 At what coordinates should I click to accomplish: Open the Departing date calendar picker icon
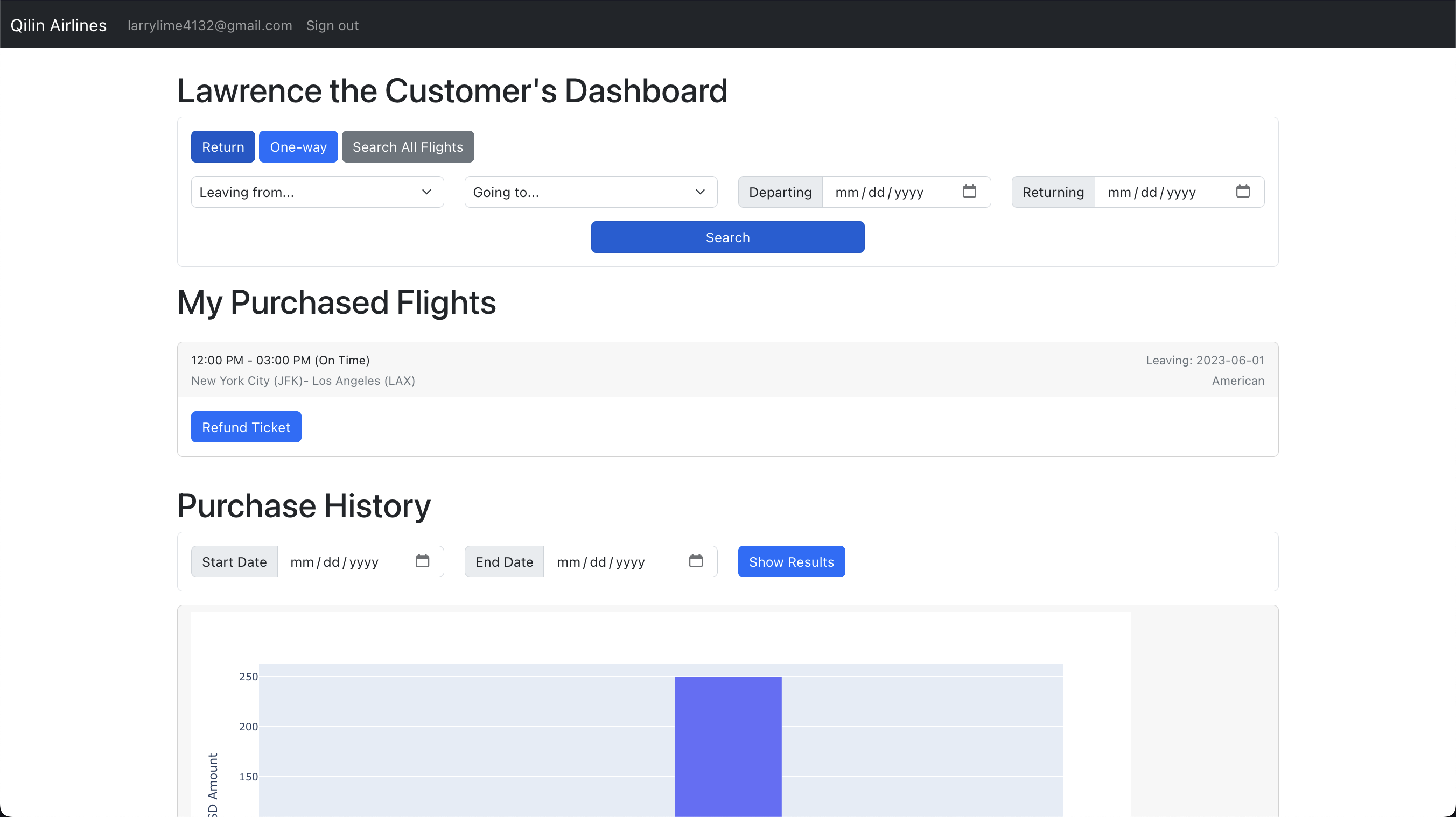point(969,192)
